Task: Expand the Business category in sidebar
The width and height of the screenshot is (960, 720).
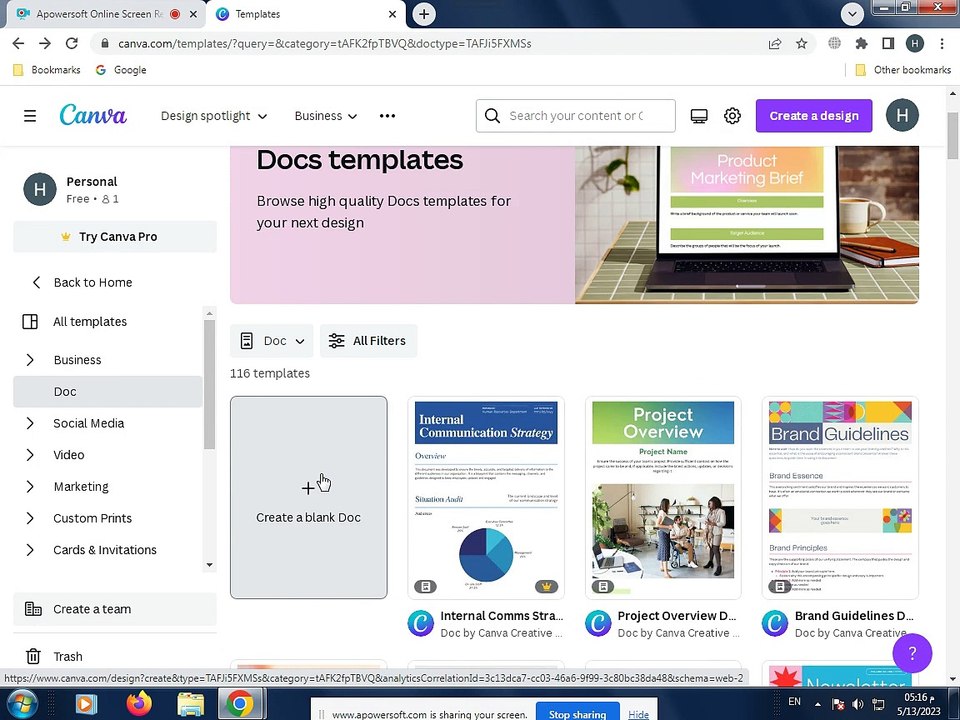Action: [30, 360]
